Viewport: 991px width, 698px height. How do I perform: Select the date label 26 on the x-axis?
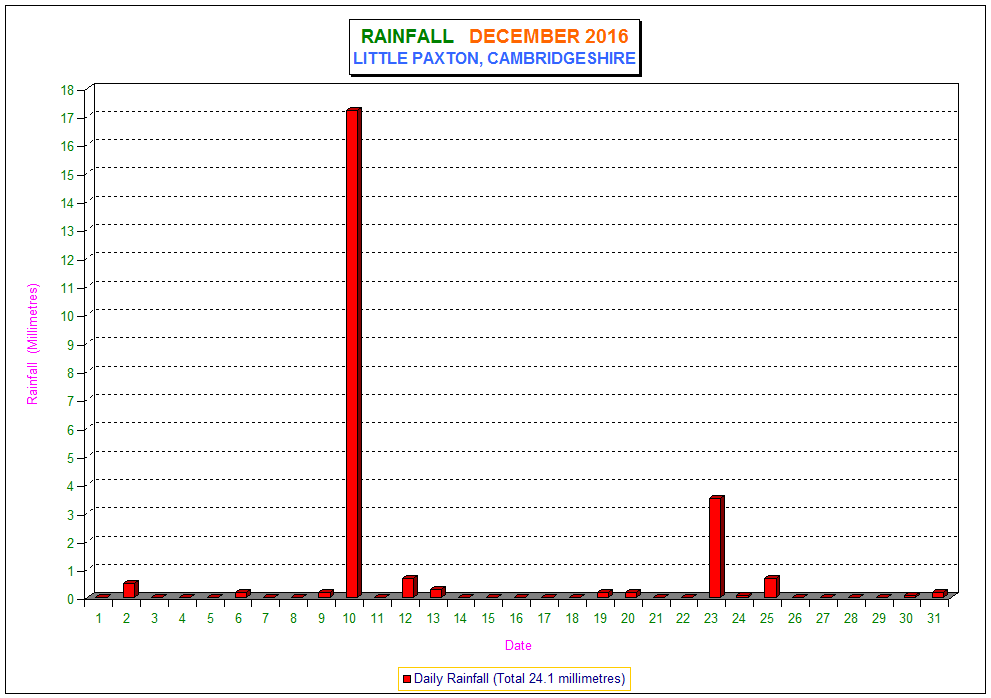[794, 618]
